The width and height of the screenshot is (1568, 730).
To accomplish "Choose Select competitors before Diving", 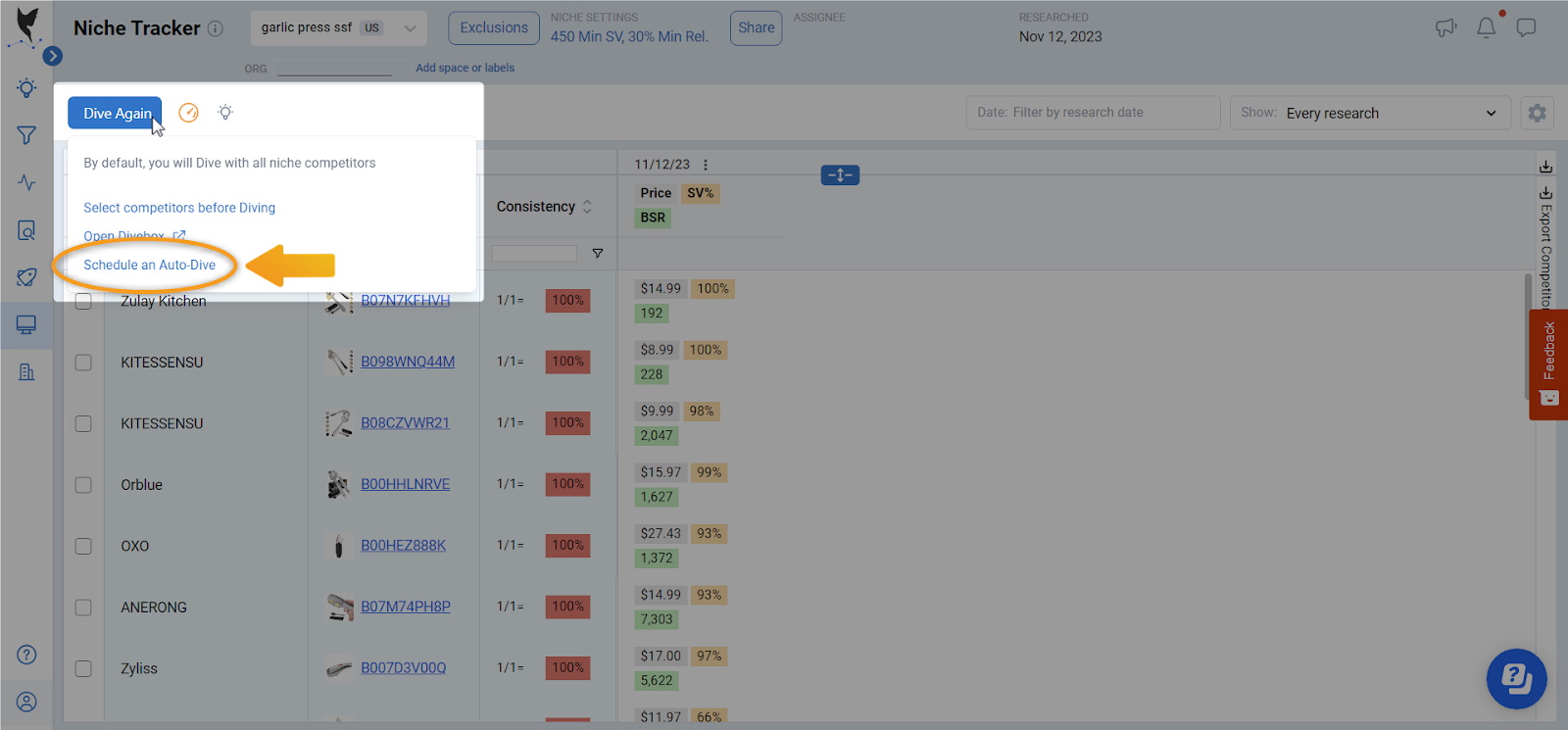I will 179,208.
